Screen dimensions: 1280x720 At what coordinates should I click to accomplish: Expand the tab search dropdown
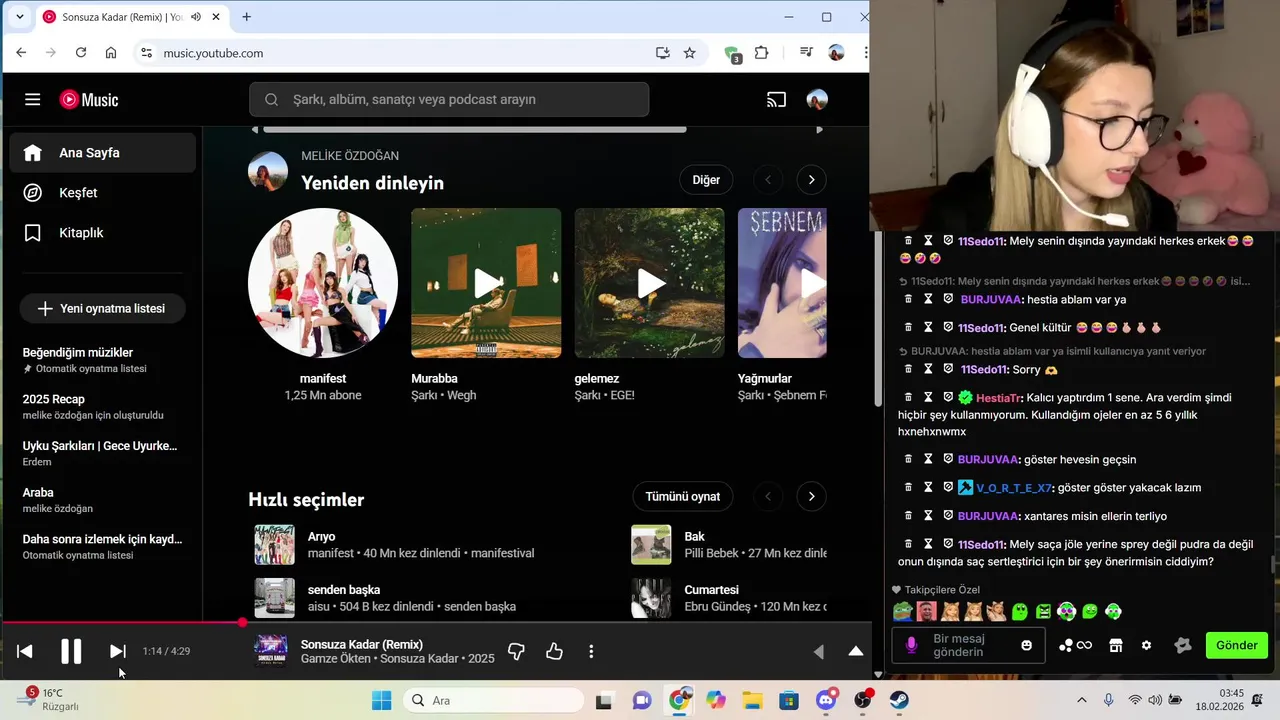point(19,17)
